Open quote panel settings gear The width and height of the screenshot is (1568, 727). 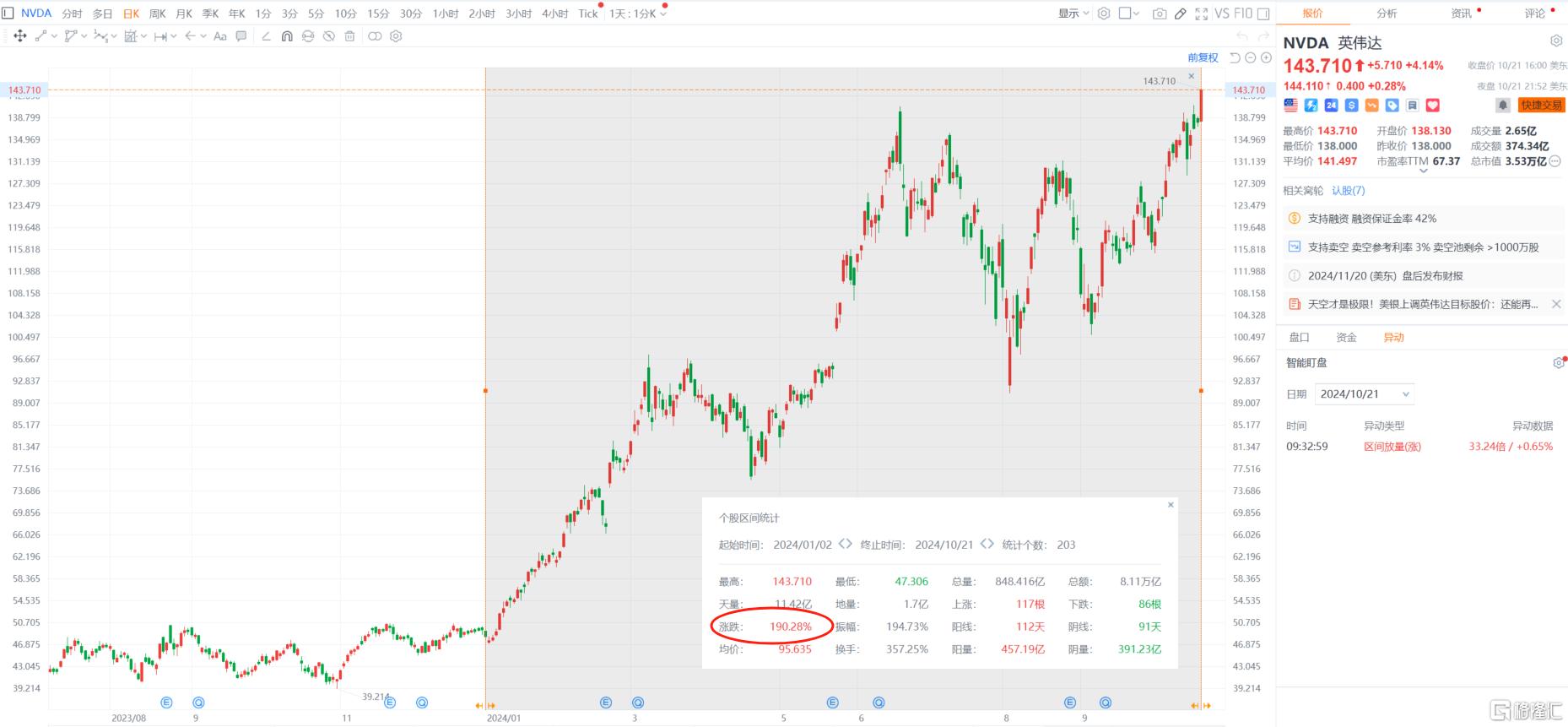(1556, 41)
